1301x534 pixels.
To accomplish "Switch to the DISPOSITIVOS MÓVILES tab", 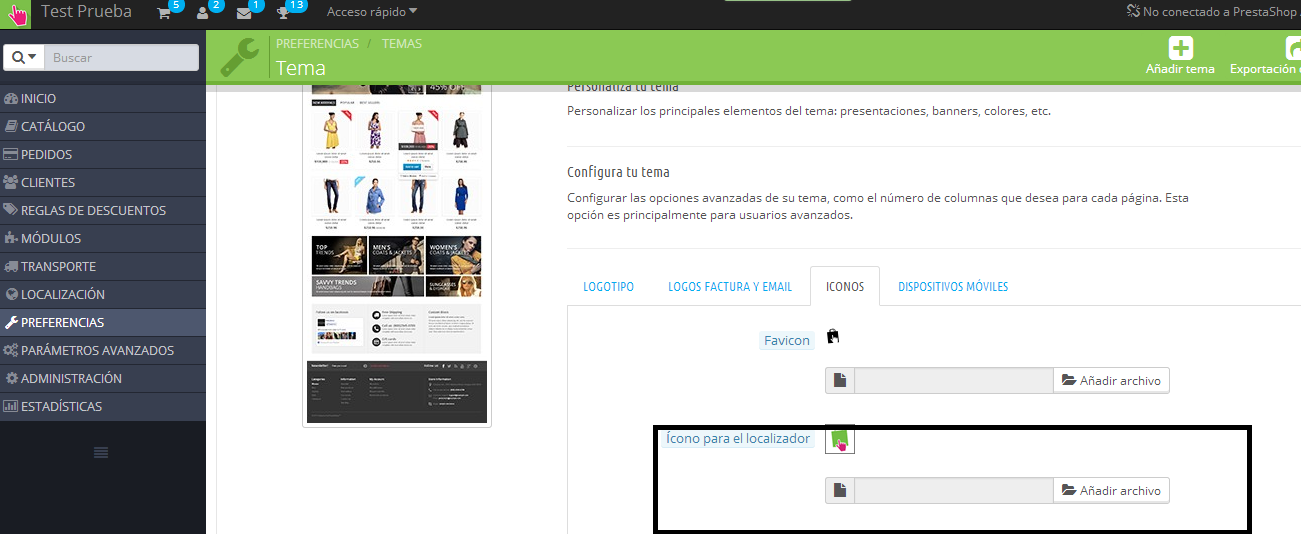I will pyautogui.click(x=953, y=287).
